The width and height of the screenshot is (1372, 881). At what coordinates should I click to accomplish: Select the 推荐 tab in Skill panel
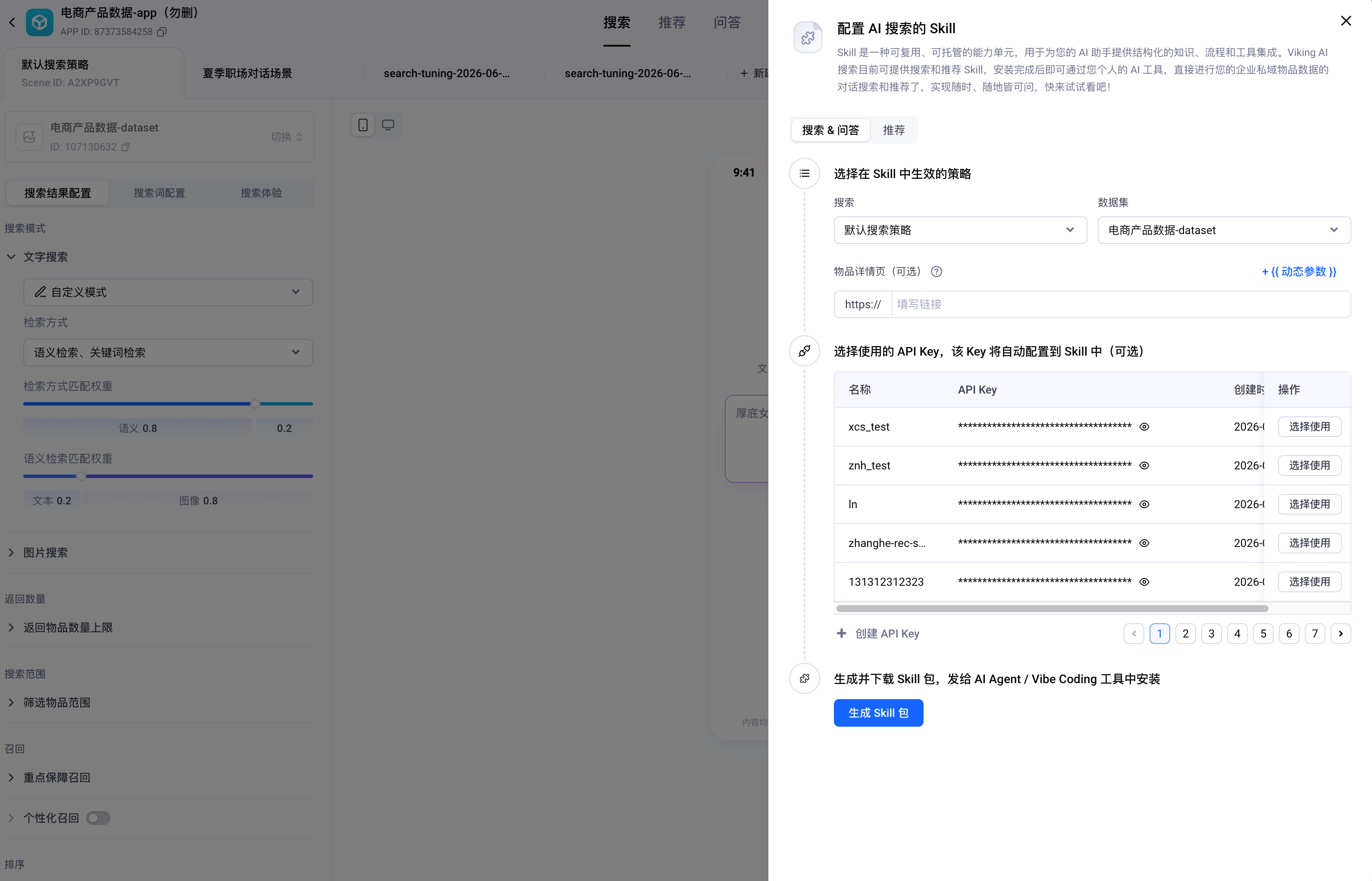[894, 131]
